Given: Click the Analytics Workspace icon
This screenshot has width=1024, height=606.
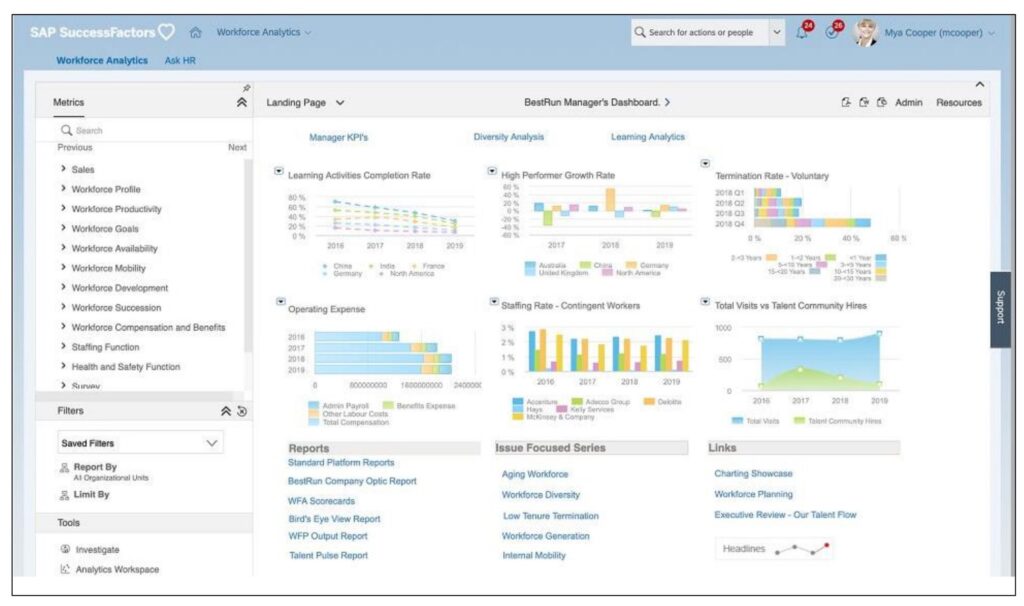Looking at the screenshot, I should (65, 569).
